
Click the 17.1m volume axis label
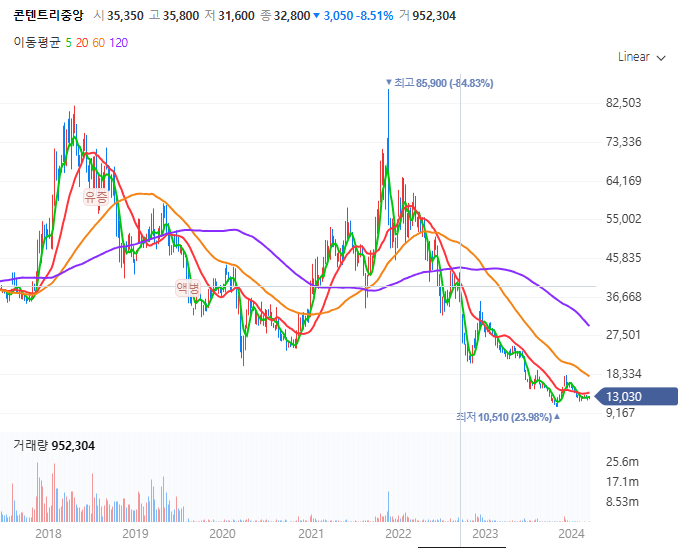(x=622, y=482)
